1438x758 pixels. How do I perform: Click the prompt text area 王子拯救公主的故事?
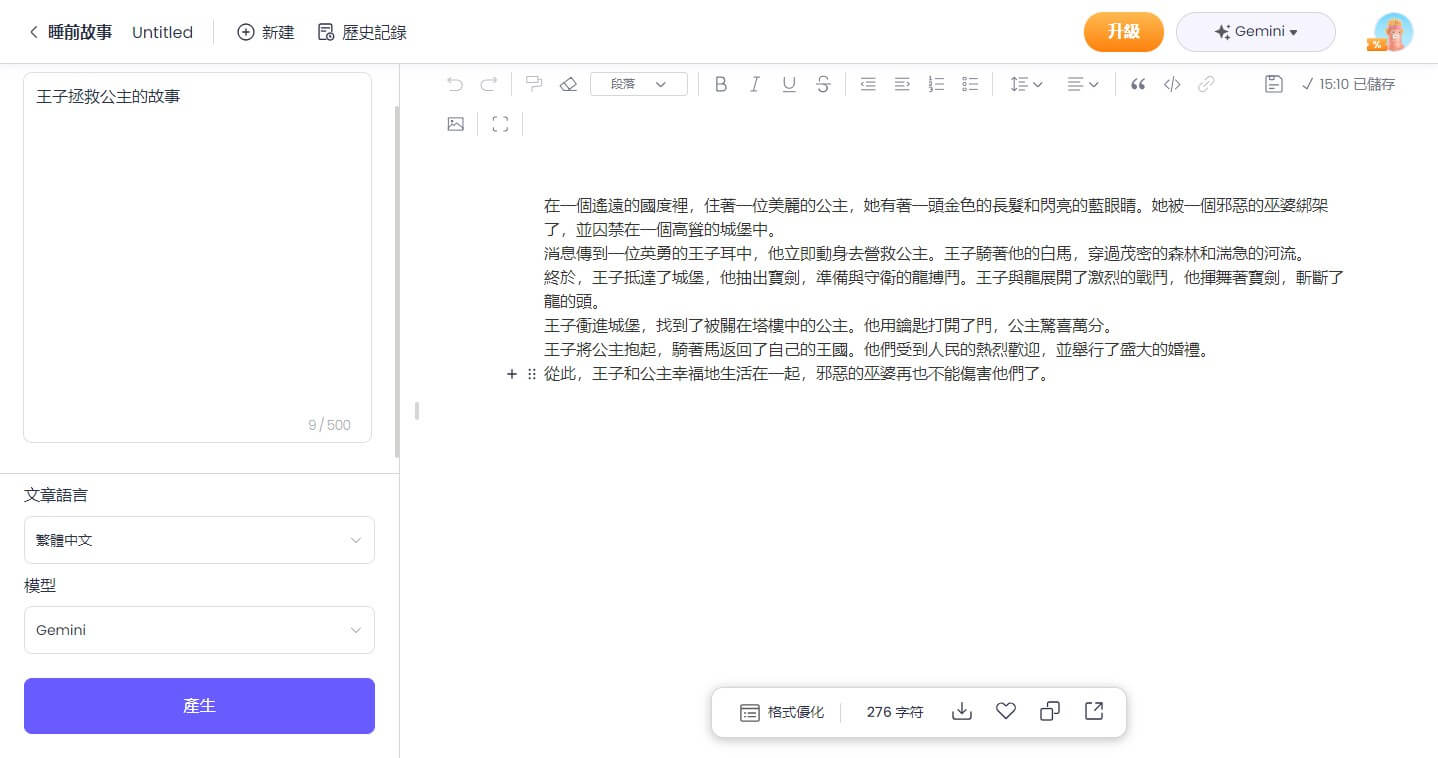pyautogui.click(x=197, y=257)
